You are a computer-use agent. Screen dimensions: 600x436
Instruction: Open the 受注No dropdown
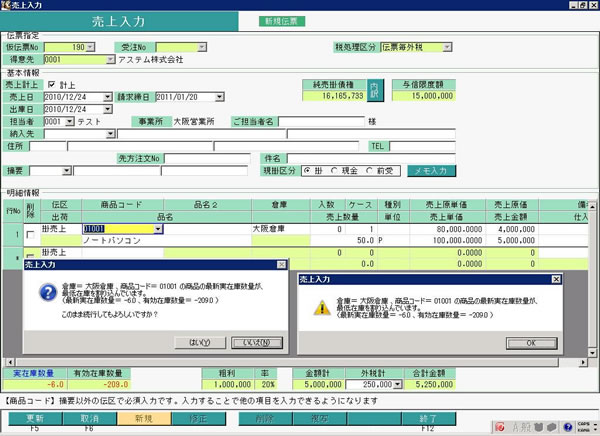click(x=202, y=47)
